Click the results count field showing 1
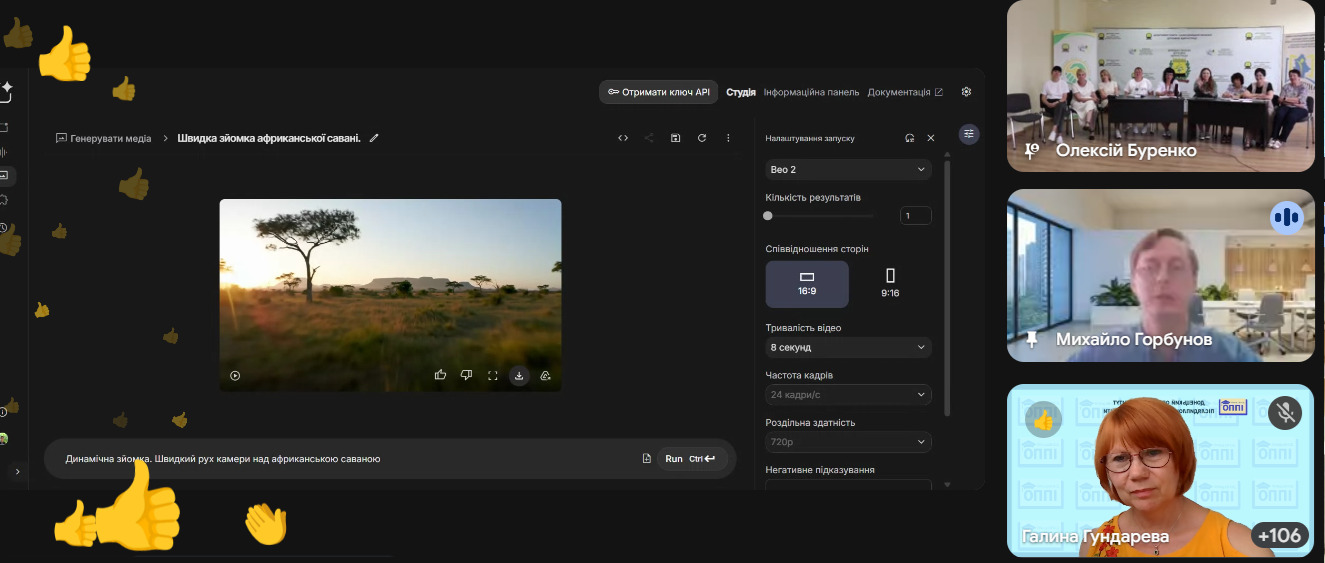This screenshot has height=563, width=1325. (x=916, y=215)
